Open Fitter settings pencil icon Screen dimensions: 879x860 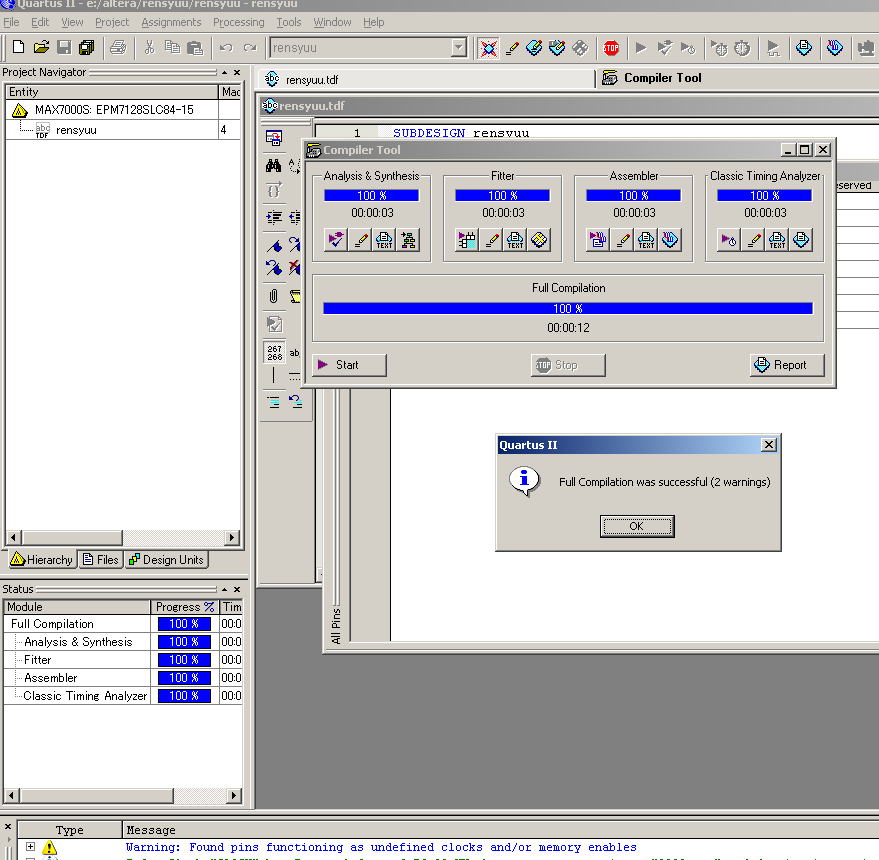[491, 240]
